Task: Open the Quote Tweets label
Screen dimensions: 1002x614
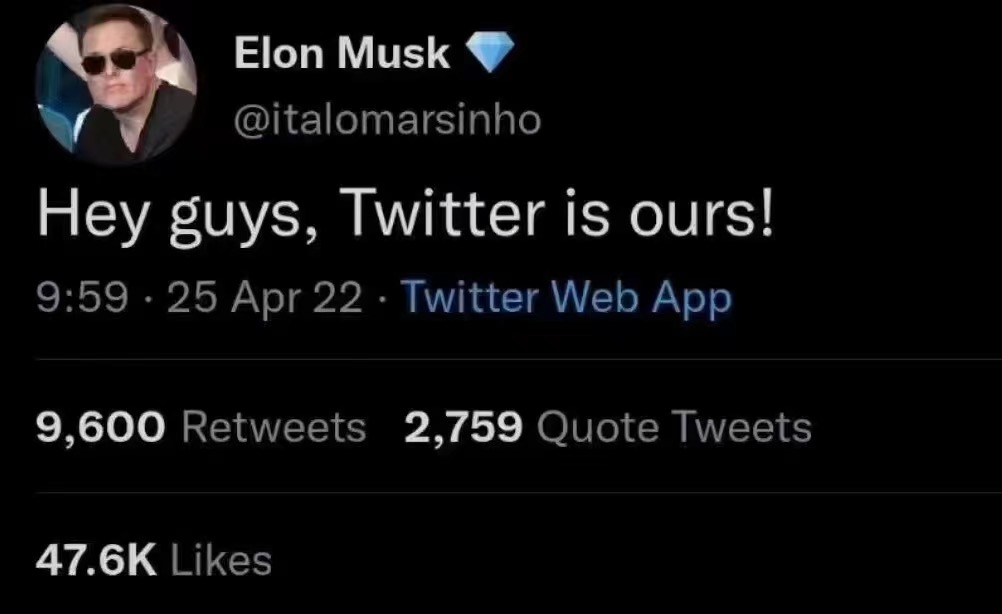Action: (x=674, y=428)
